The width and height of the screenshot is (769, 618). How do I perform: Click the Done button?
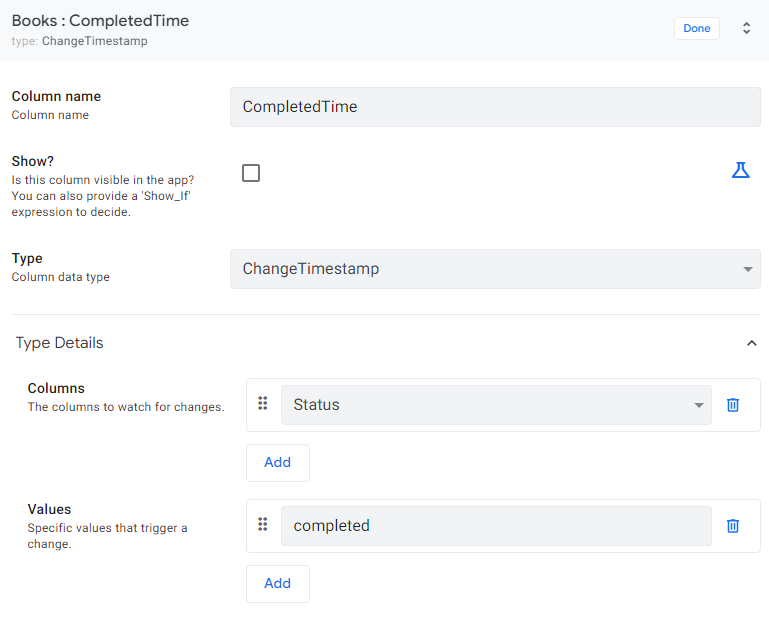696,28
